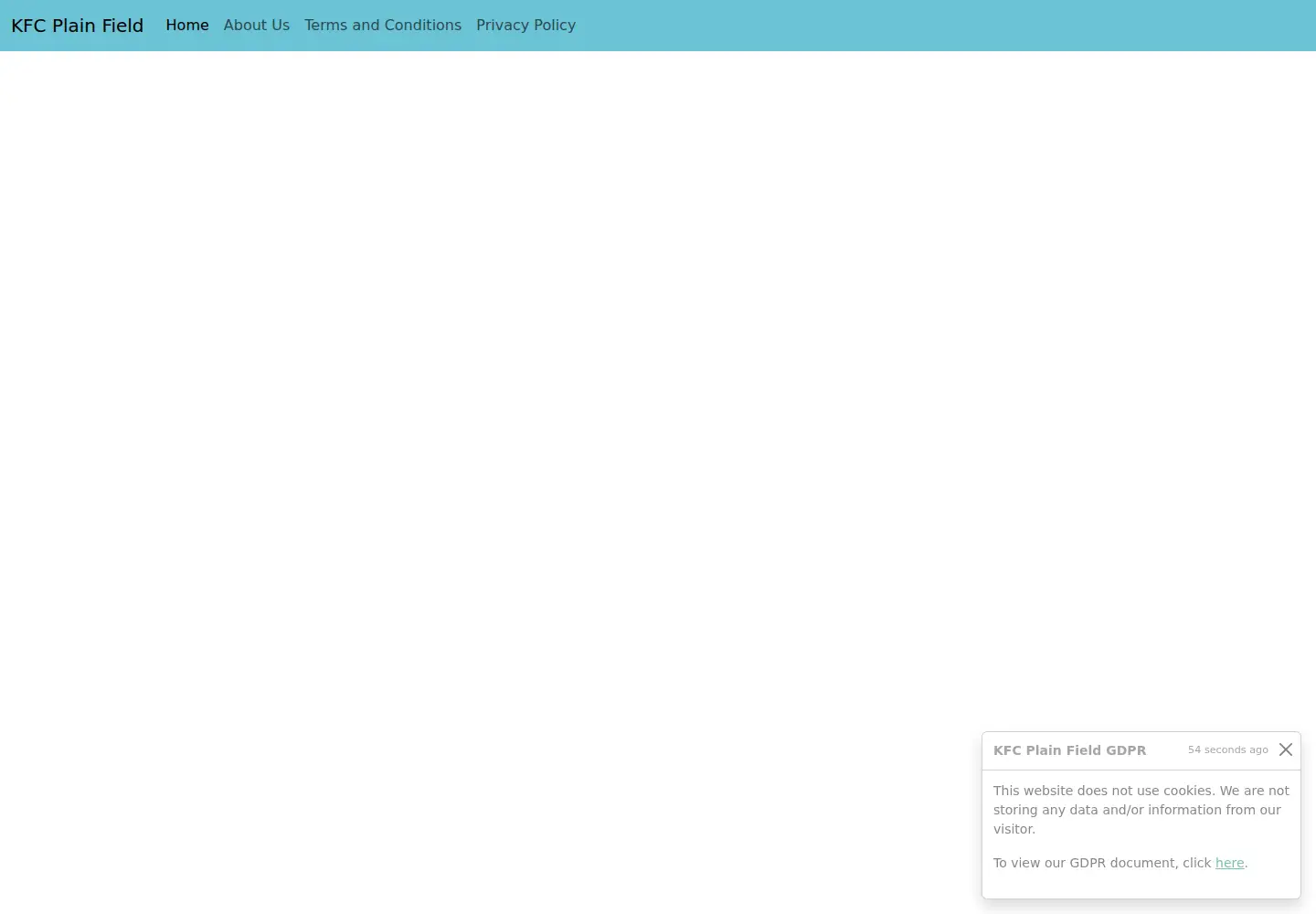Open the Privacy Policy page
The height and width of the screenshot is (914, 1316).
click(525, 26)
